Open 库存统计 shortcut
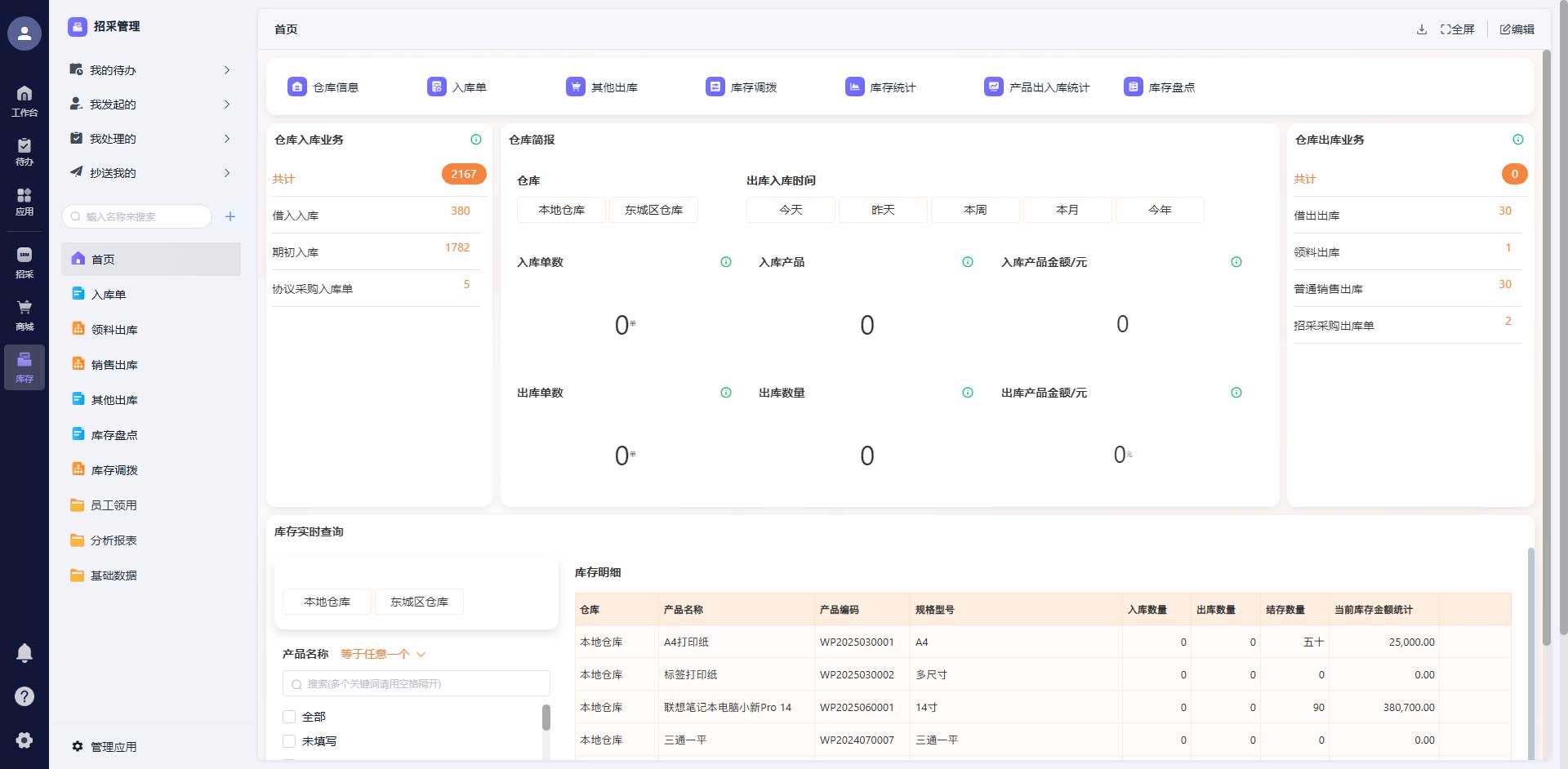Screen dimensions: 1568x769 (881, 87)
